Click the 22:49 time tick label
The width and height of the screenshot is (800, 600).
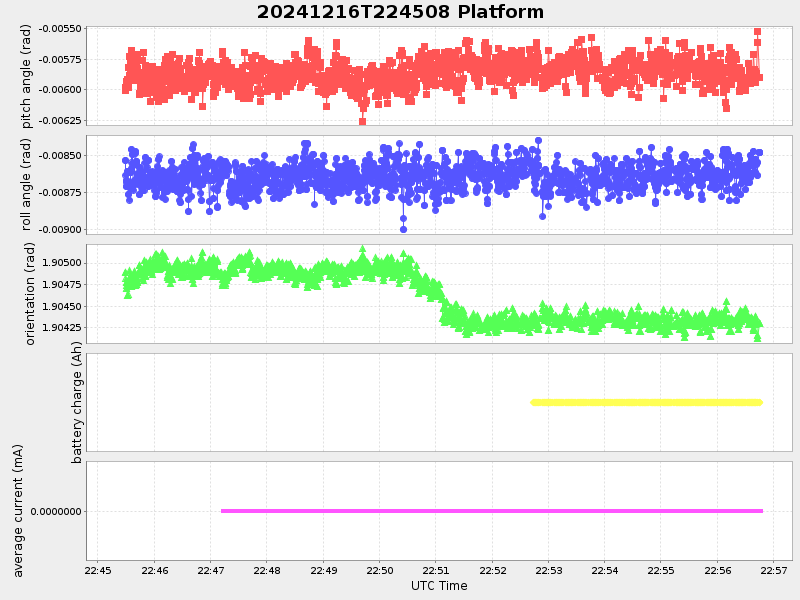[x=323, y=570]
